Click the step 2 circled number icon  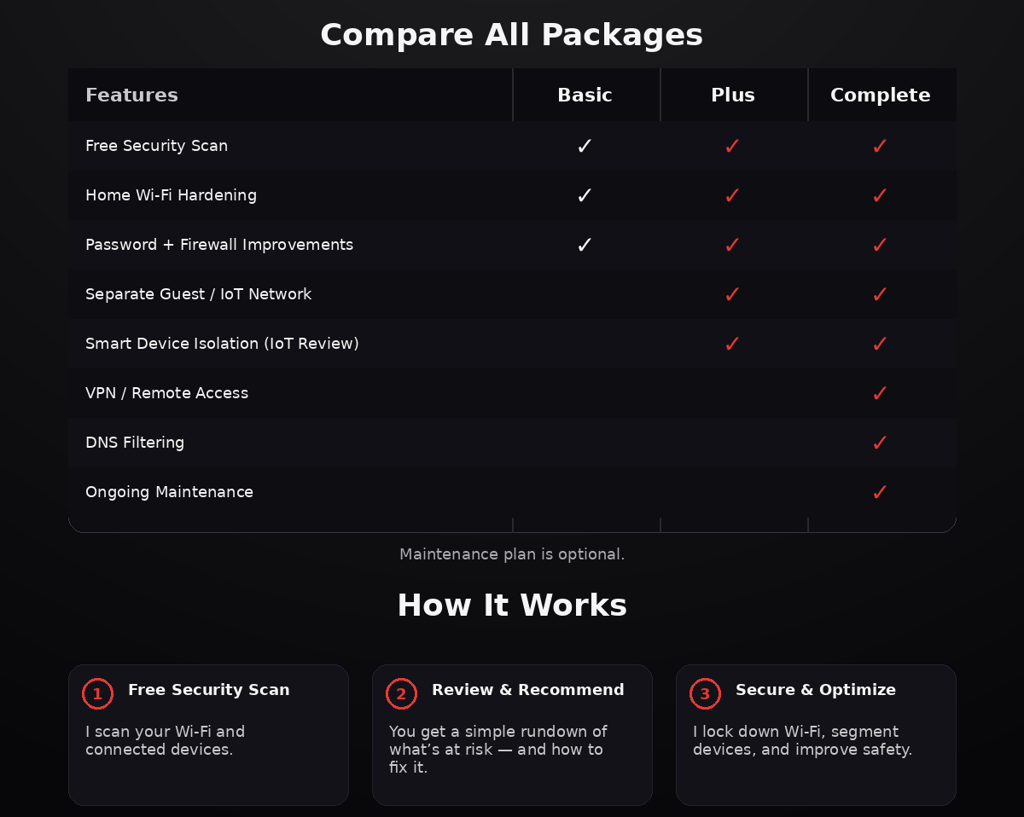(x=401, y=693)
